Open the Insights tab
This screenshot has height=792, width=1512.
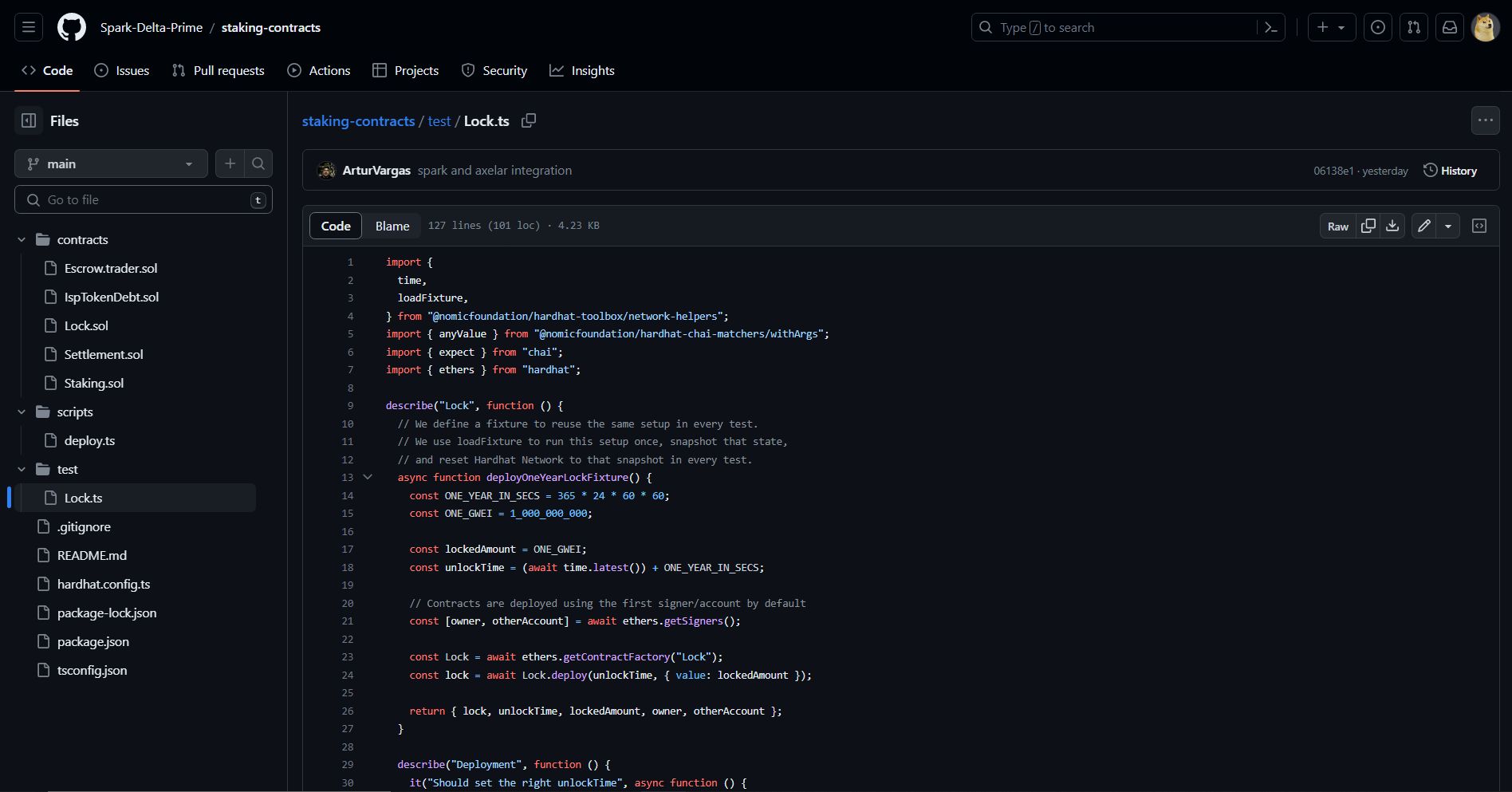(x=581, y=70)
